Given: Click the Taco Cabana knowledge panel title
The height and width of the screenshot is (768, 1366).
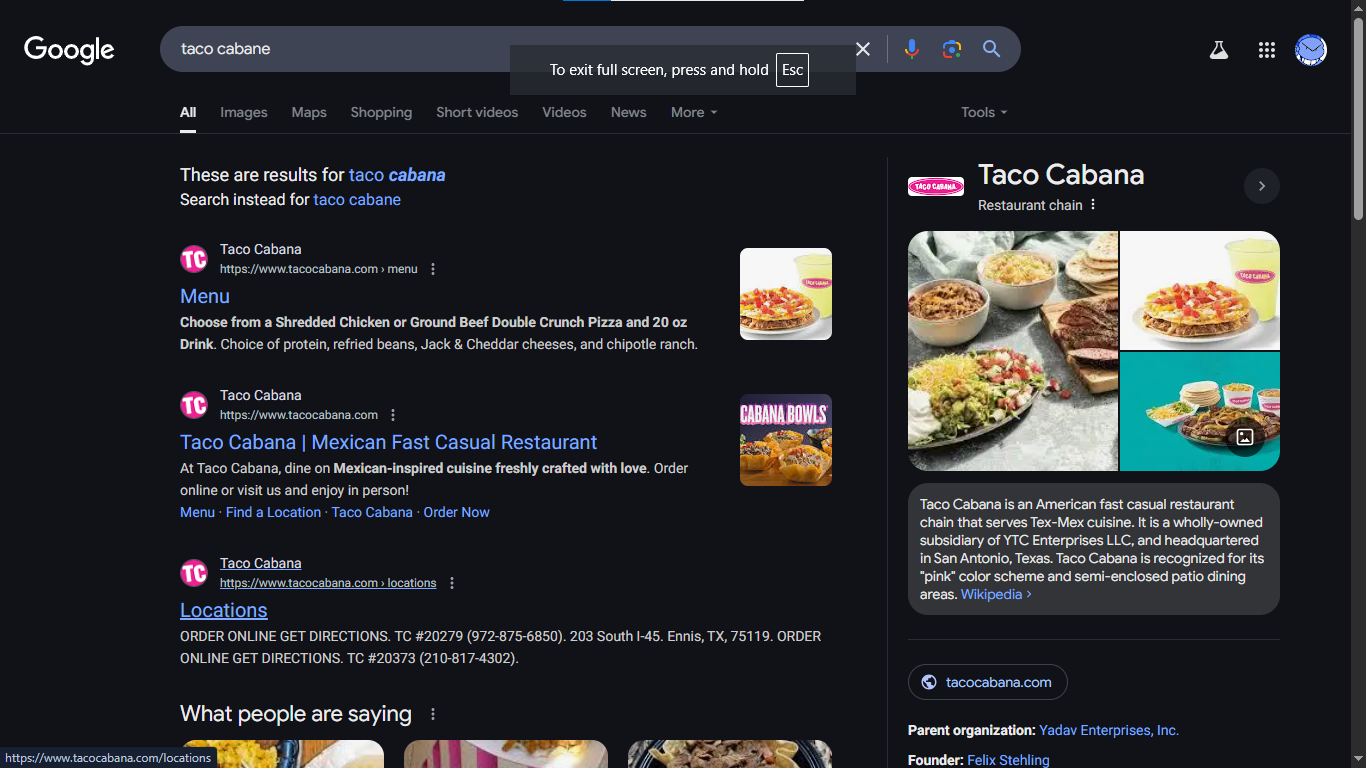Looking at the screenshot, I should (1061, 175).
